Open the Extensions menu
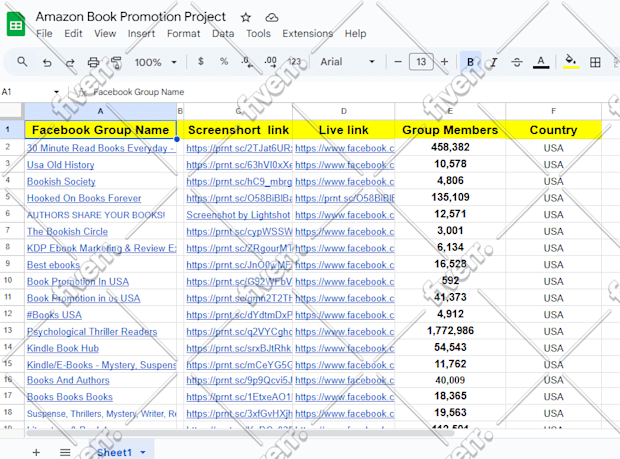The image size is (620, 459). [308, 34]
